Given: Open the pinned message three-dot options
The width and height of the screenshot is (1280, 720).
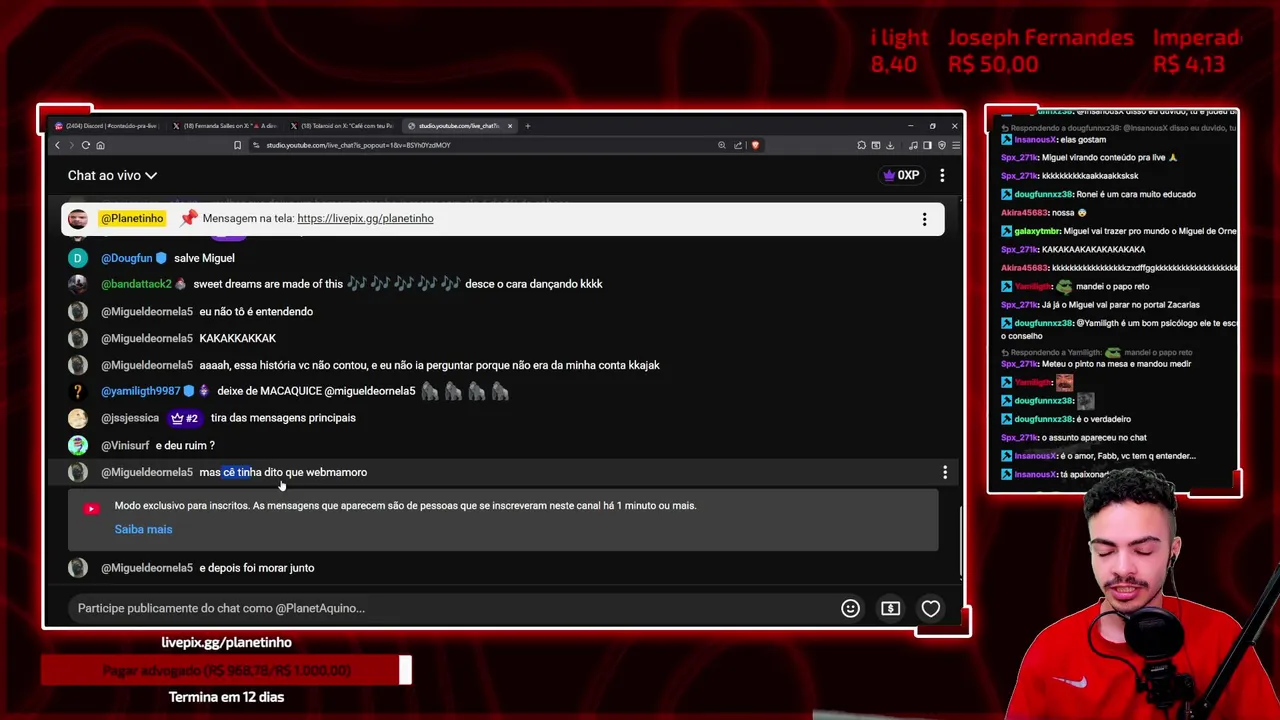Looking at the screenshot, I should pos(924,219).
